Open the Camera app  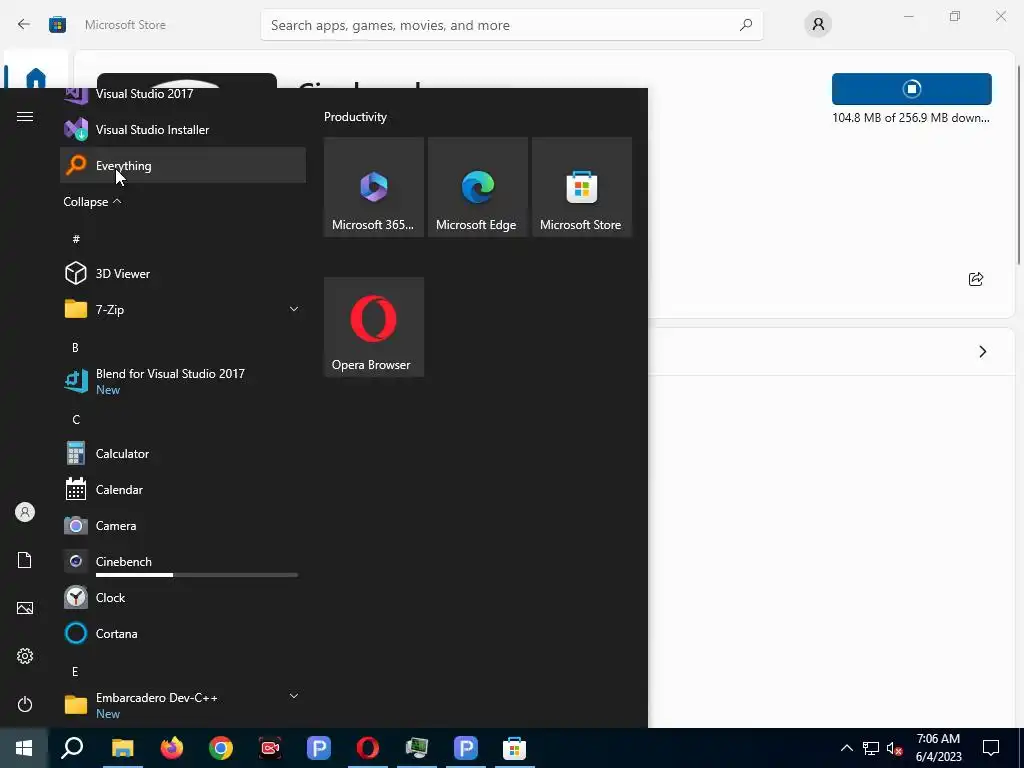click(183, 525)
